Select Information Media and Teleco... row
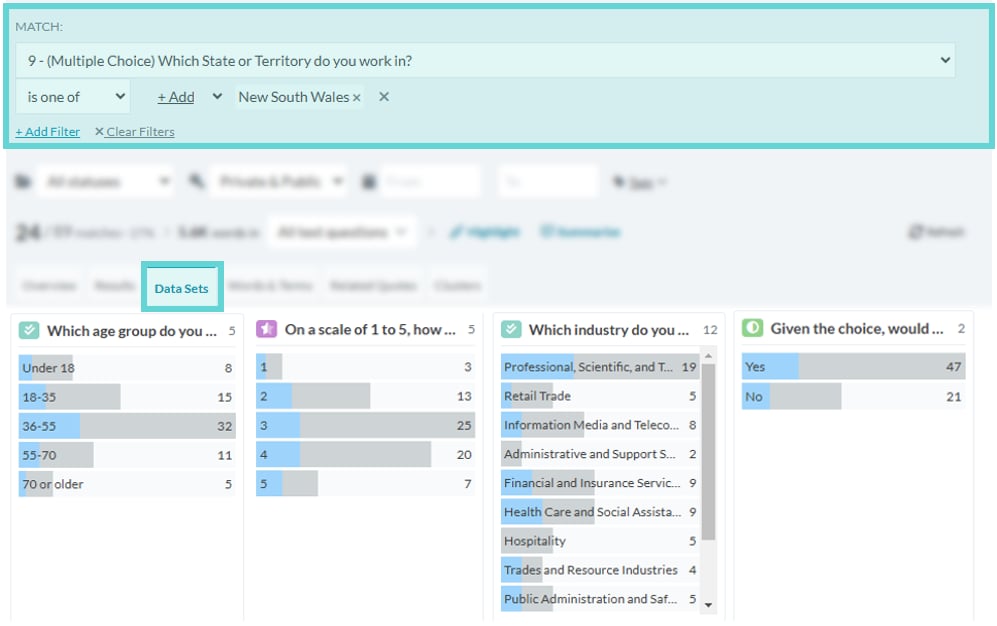Image resolution: width=997 pixels, height=626 pixels. pos(600,425)
